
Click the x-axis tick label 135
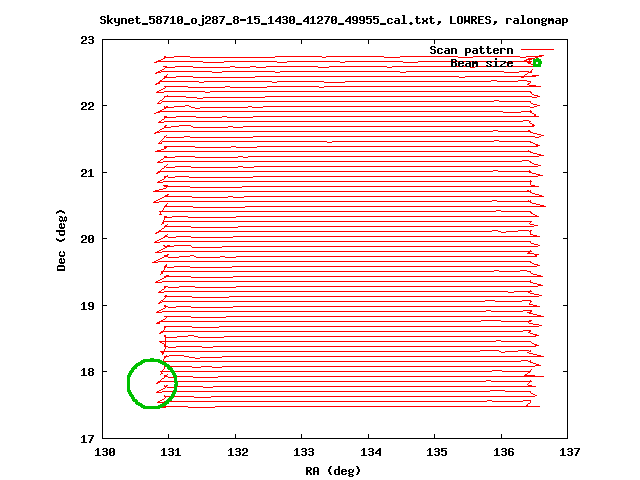point(437,452)
